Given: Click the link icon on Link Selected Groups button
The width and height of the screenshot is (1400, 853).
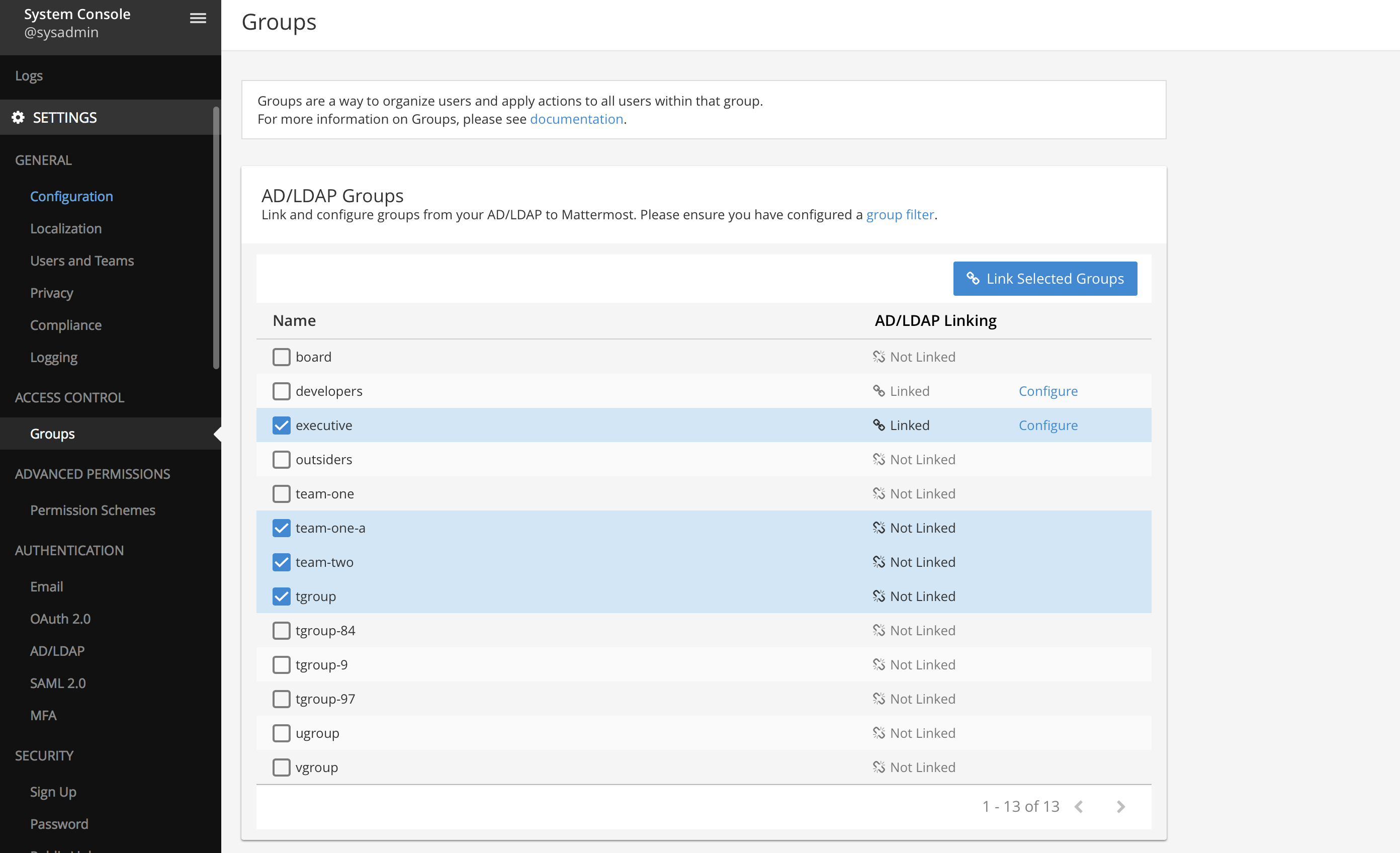Looking at the screenshot, I should tap(973, 279).
